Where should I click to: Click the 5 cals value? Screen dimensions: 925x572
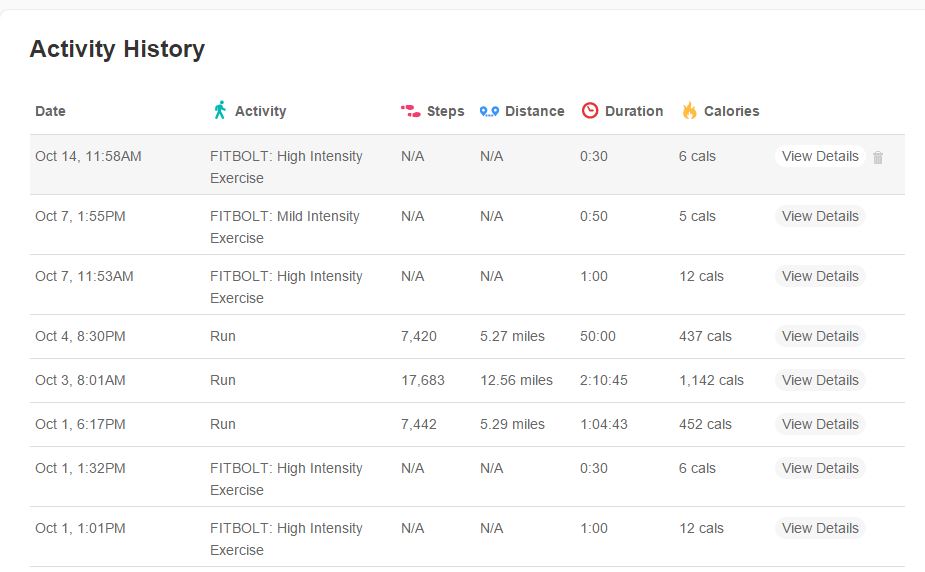(697, 216)
